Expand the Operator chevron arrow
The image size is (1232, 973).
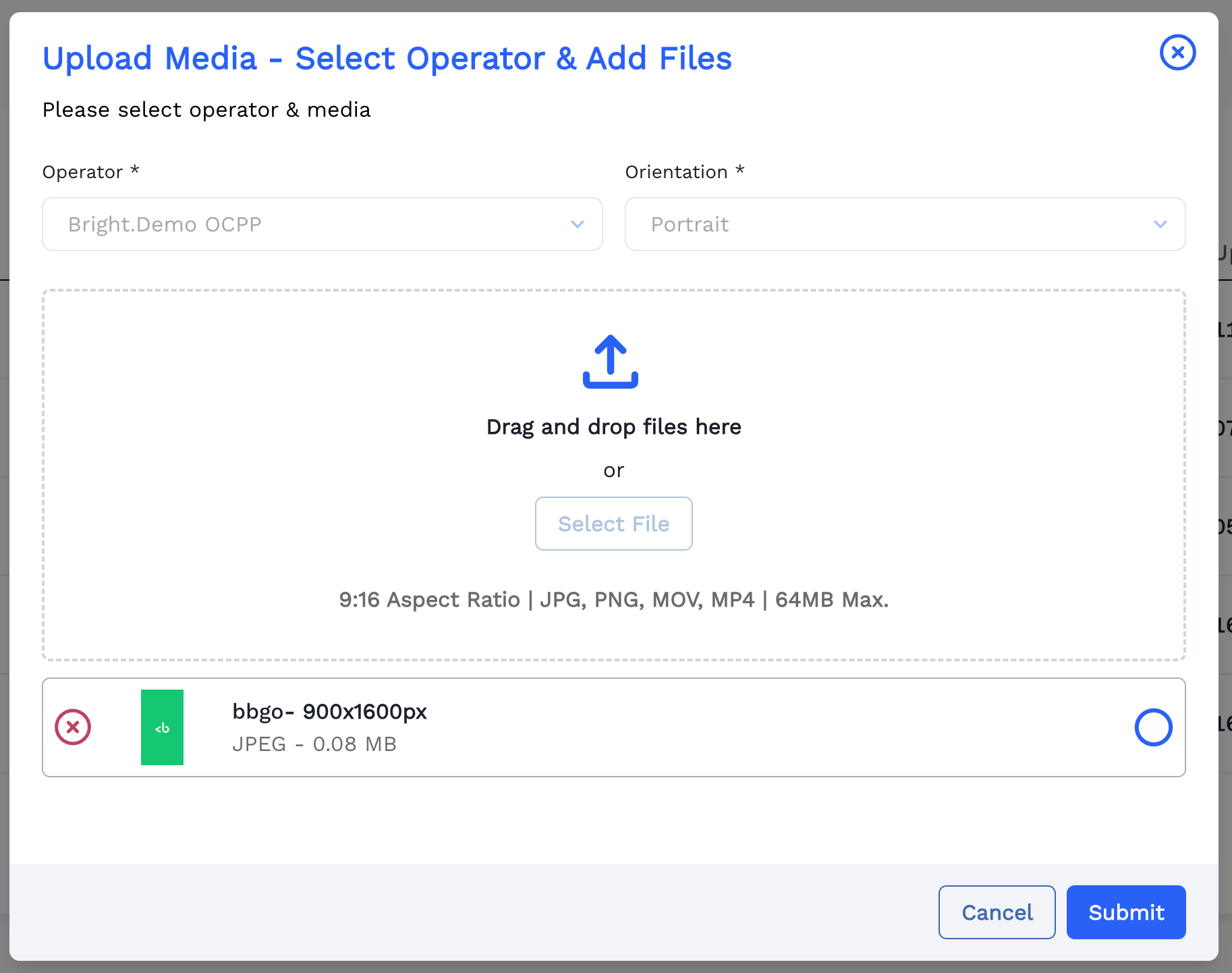coord(577,224)
